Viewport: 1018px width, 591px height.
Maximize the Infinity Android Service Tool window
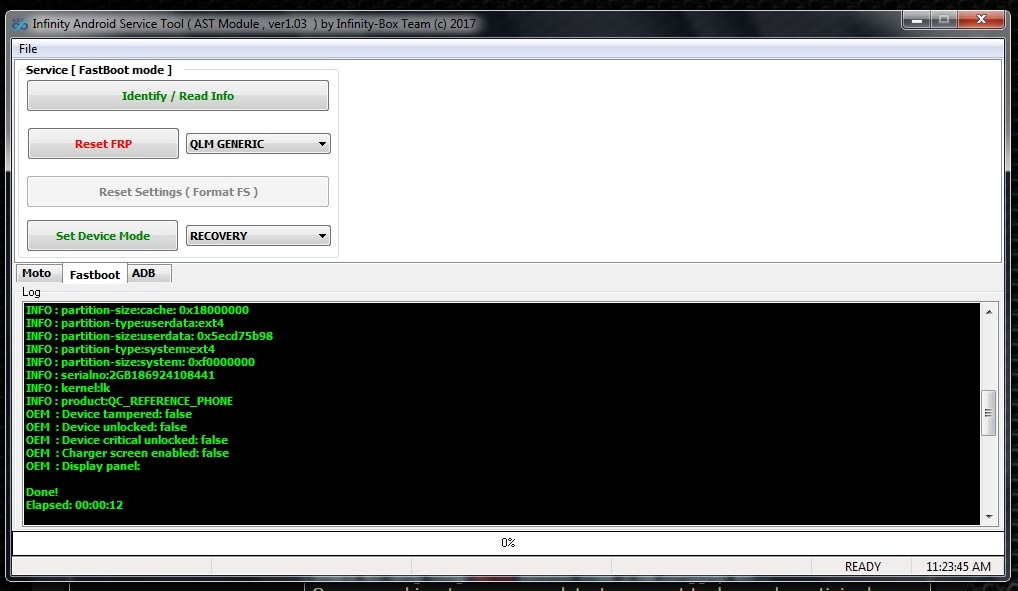pos(944,20)
